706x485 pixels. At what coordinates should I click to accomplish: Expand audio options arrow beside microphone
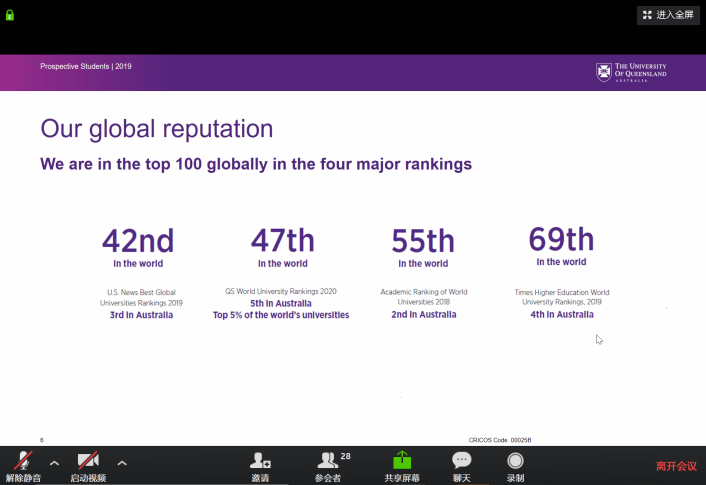(54, 463)
